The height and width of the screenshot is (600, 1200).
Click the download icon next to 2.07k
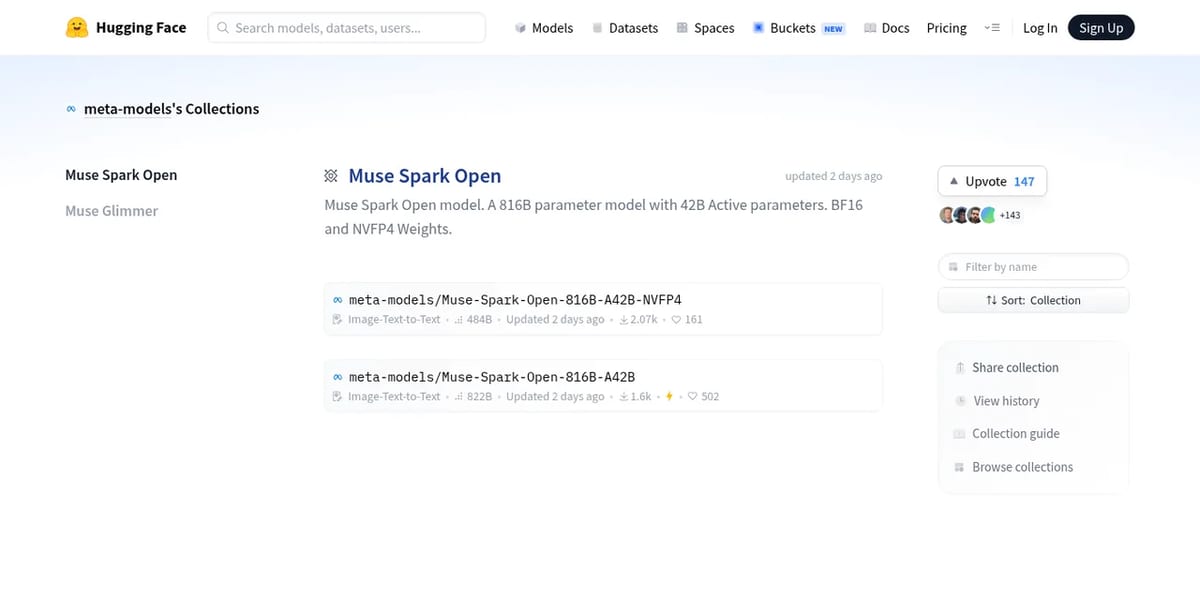(624, 320)
